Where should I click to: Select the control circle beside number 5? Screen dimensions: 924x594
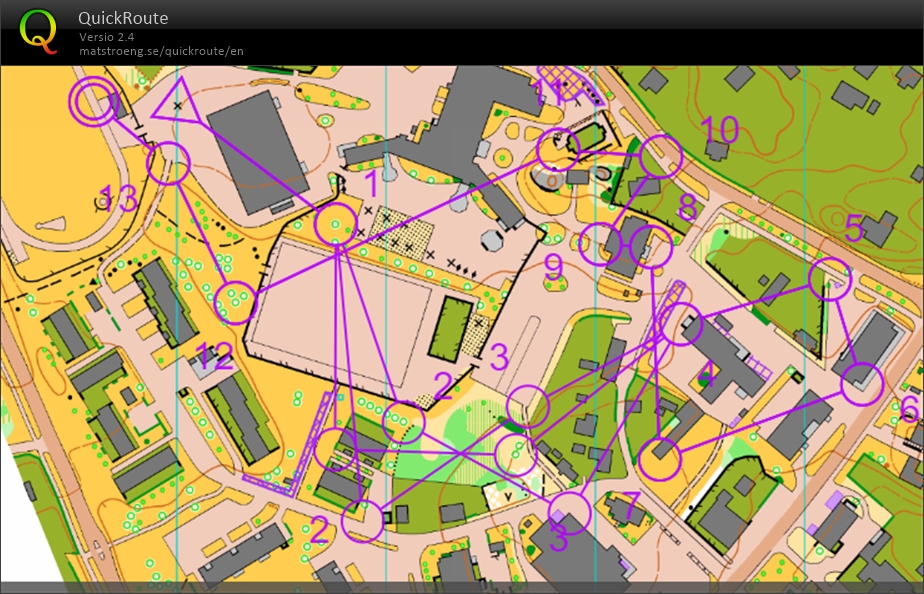coord(829,279)
